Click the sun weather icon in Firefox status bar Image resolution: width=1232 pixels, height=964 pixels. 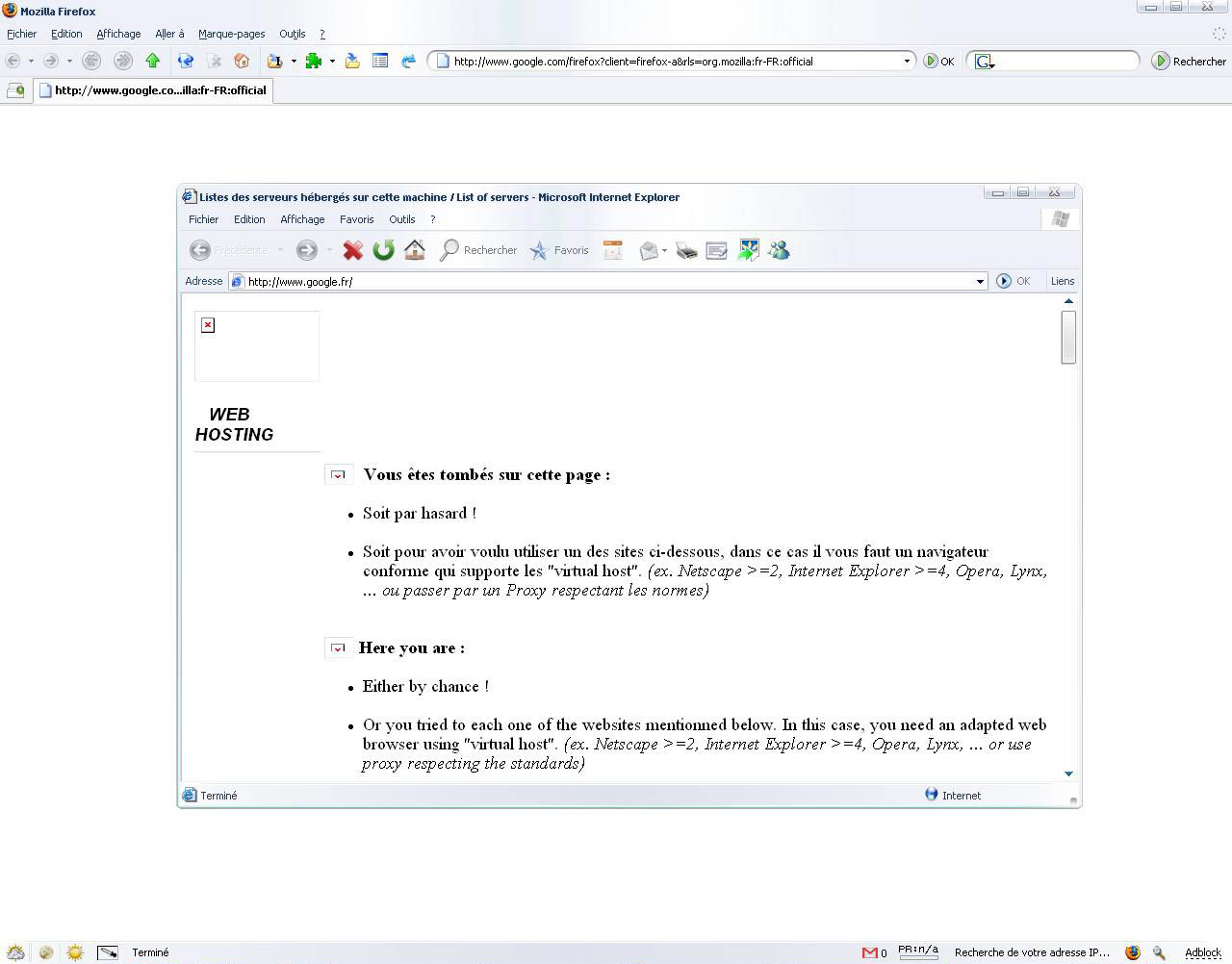[x=75, y=952]
